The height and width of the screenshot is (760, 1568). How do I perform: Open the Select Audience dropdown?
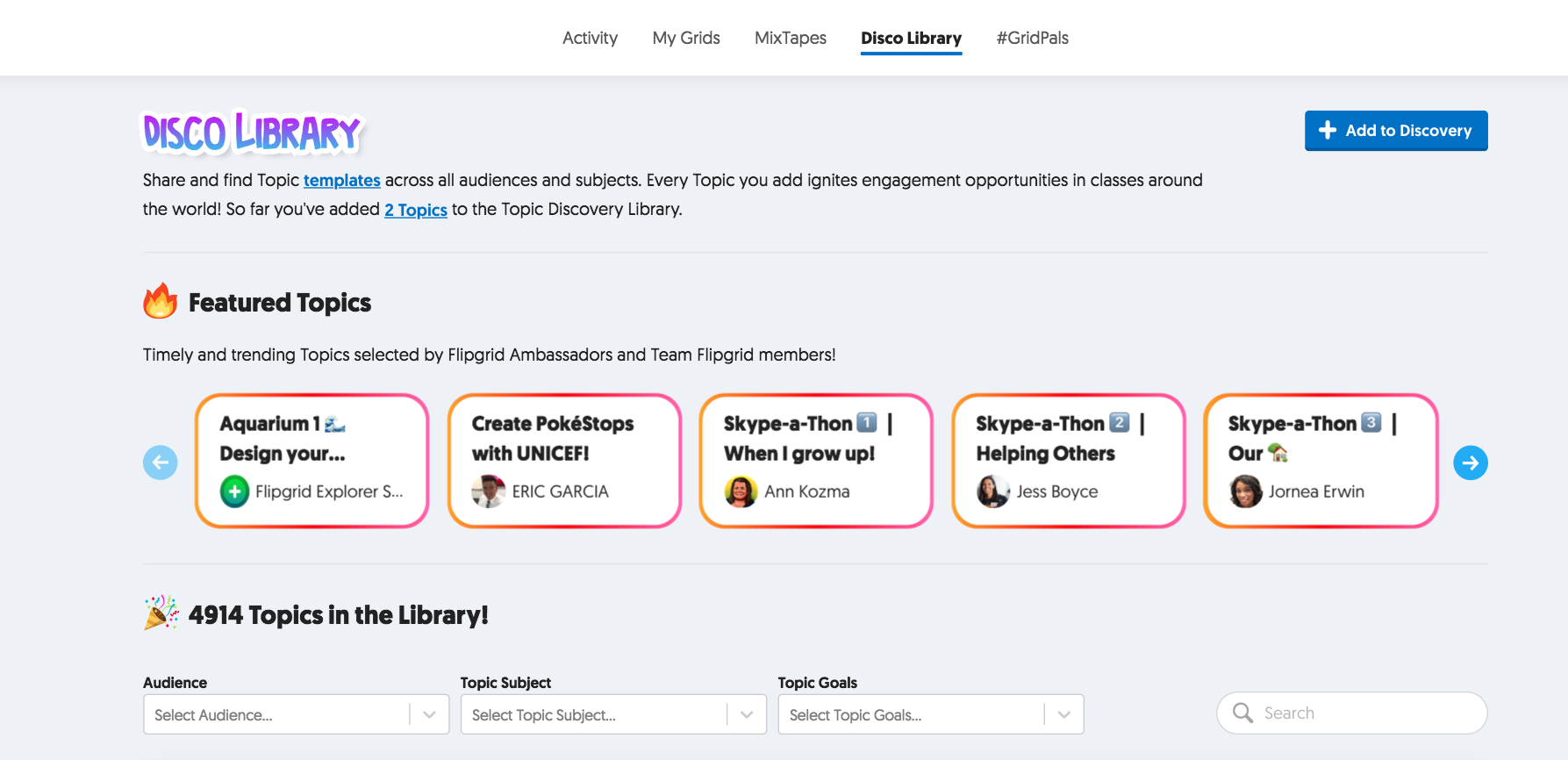(296, 714)
